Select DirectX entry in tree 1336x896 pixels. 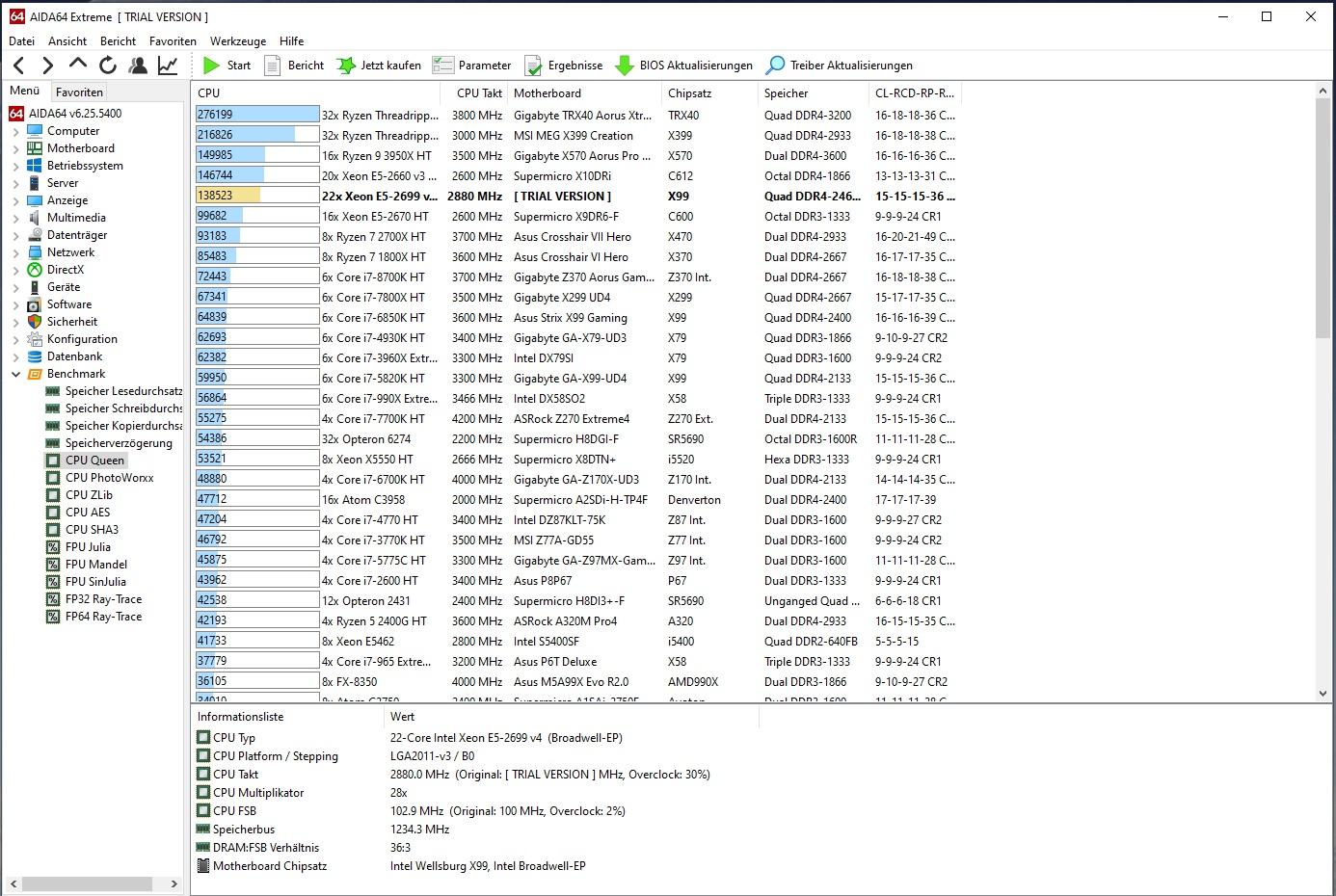pos(66,270)
